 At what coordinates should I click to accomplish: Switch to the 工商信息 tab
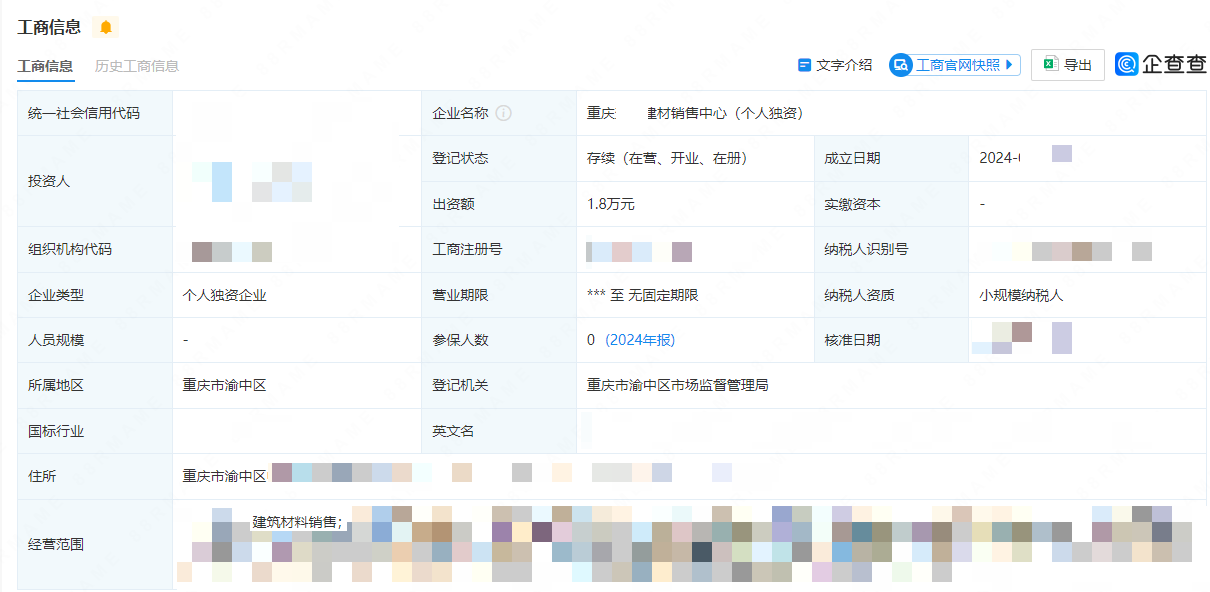45,66
